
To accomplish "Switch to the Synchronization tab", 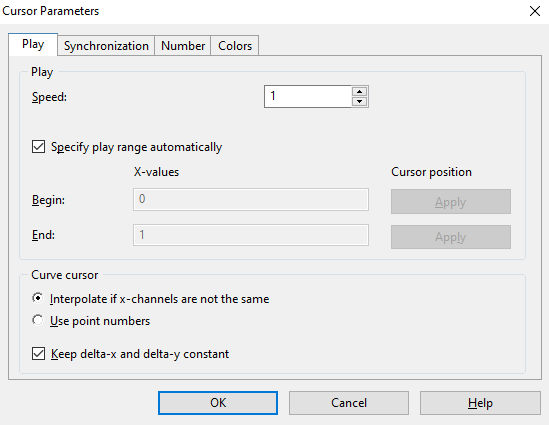I will click(106, 46).
